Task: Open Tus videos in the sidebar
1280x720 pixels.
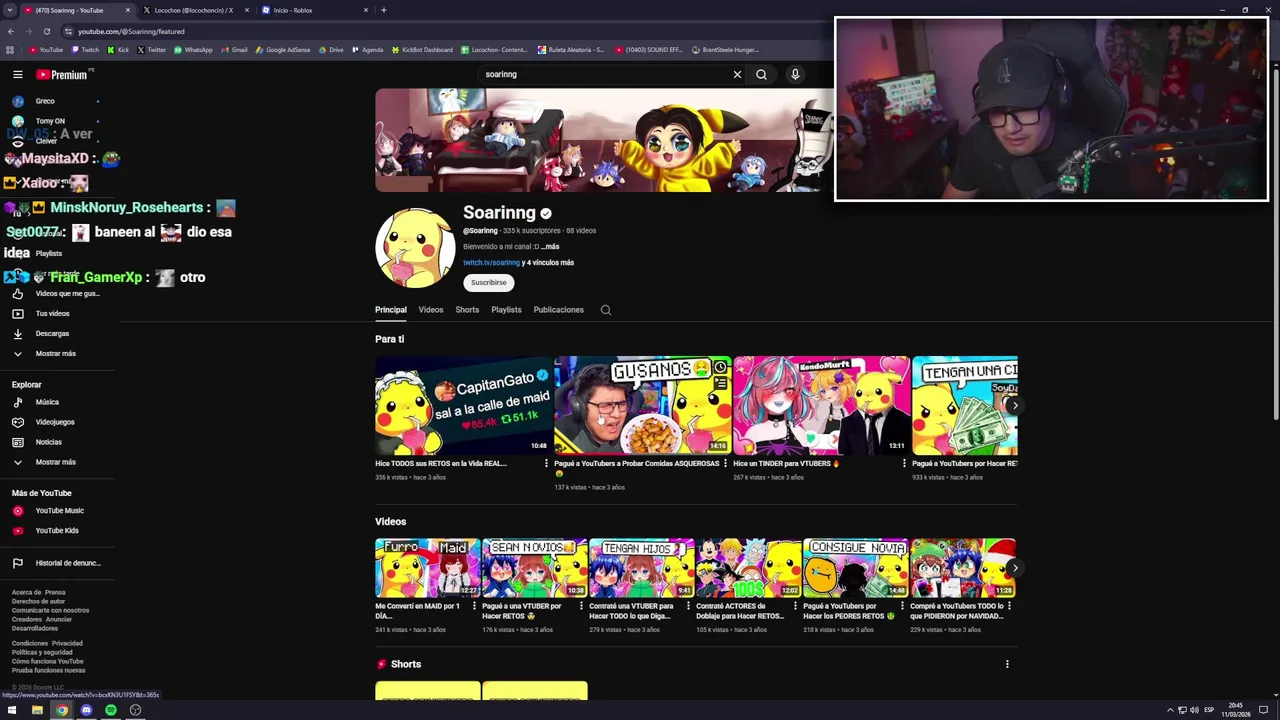Action: tap(52, 313)
